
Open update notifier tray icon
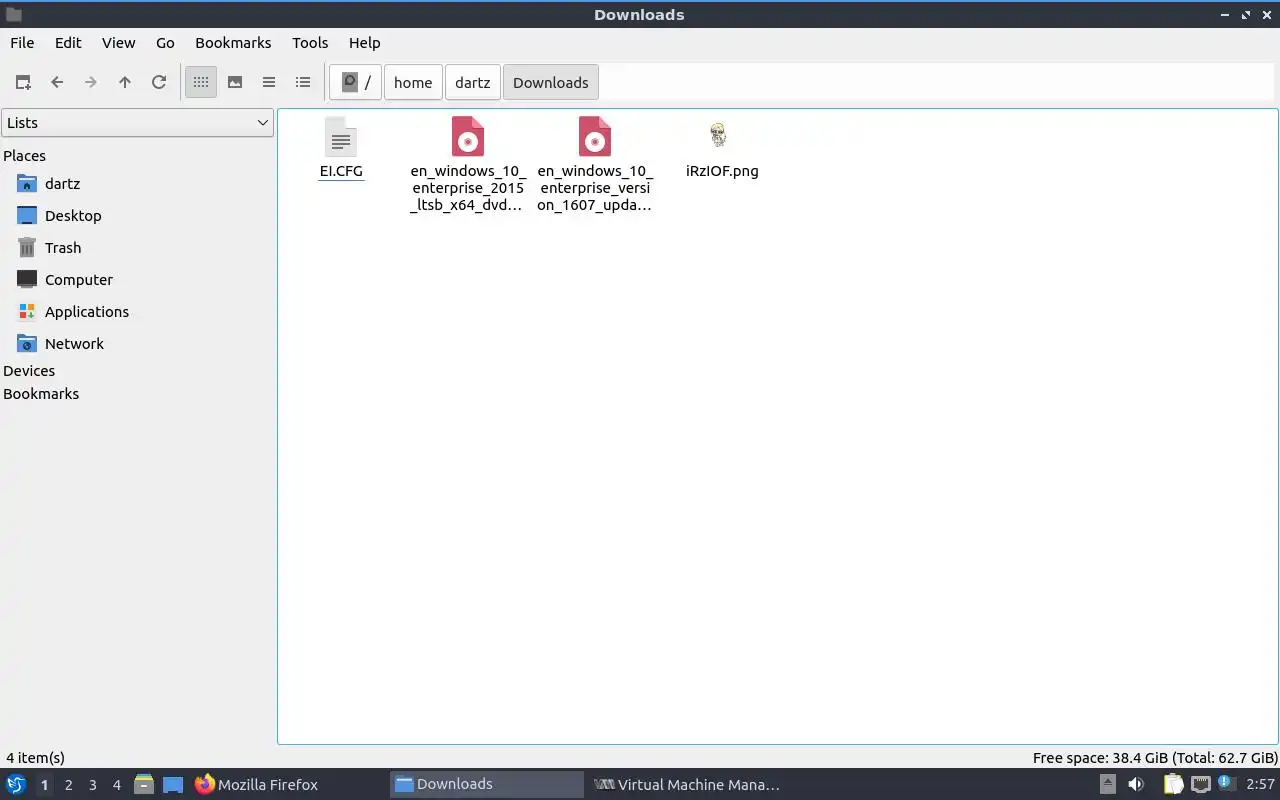tap(1226, 783)
